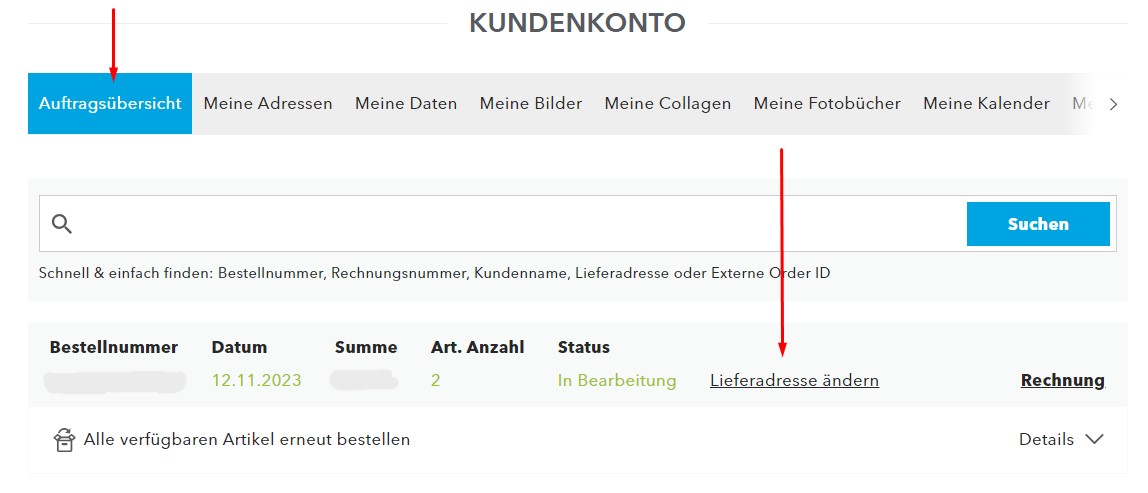Expand the order Details chevron
Viewport: 1148px width, 493px height.
(x=1095, y=440)
